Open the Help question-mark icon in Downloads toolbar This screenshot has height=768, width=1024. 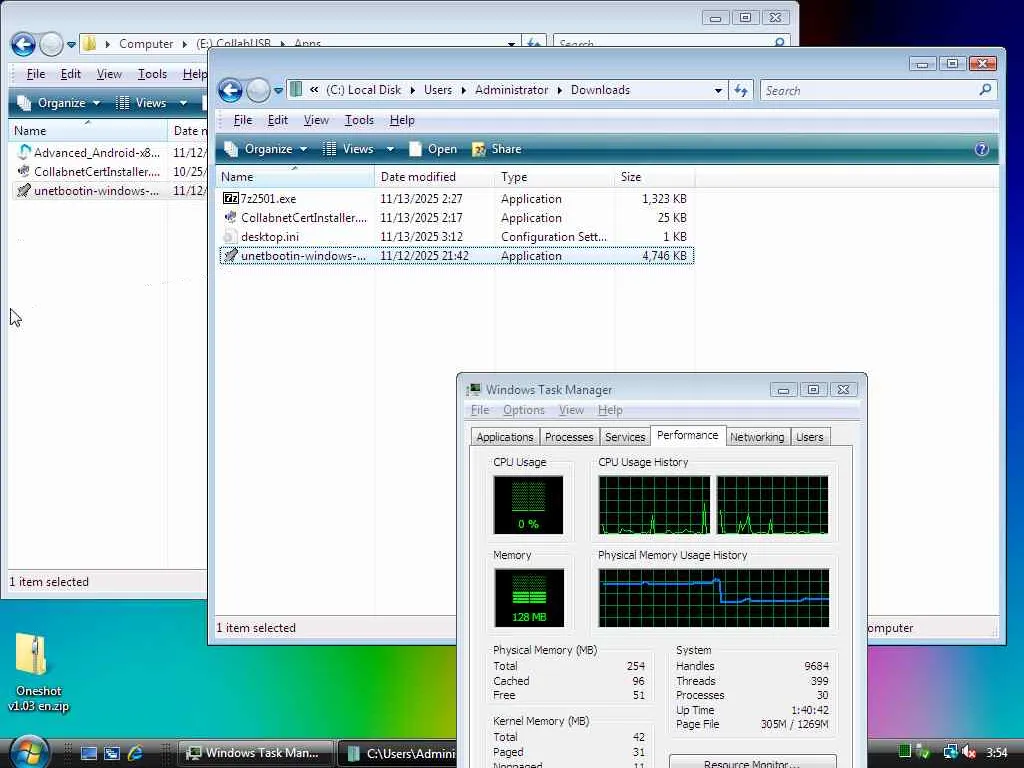tap(981, 149)
